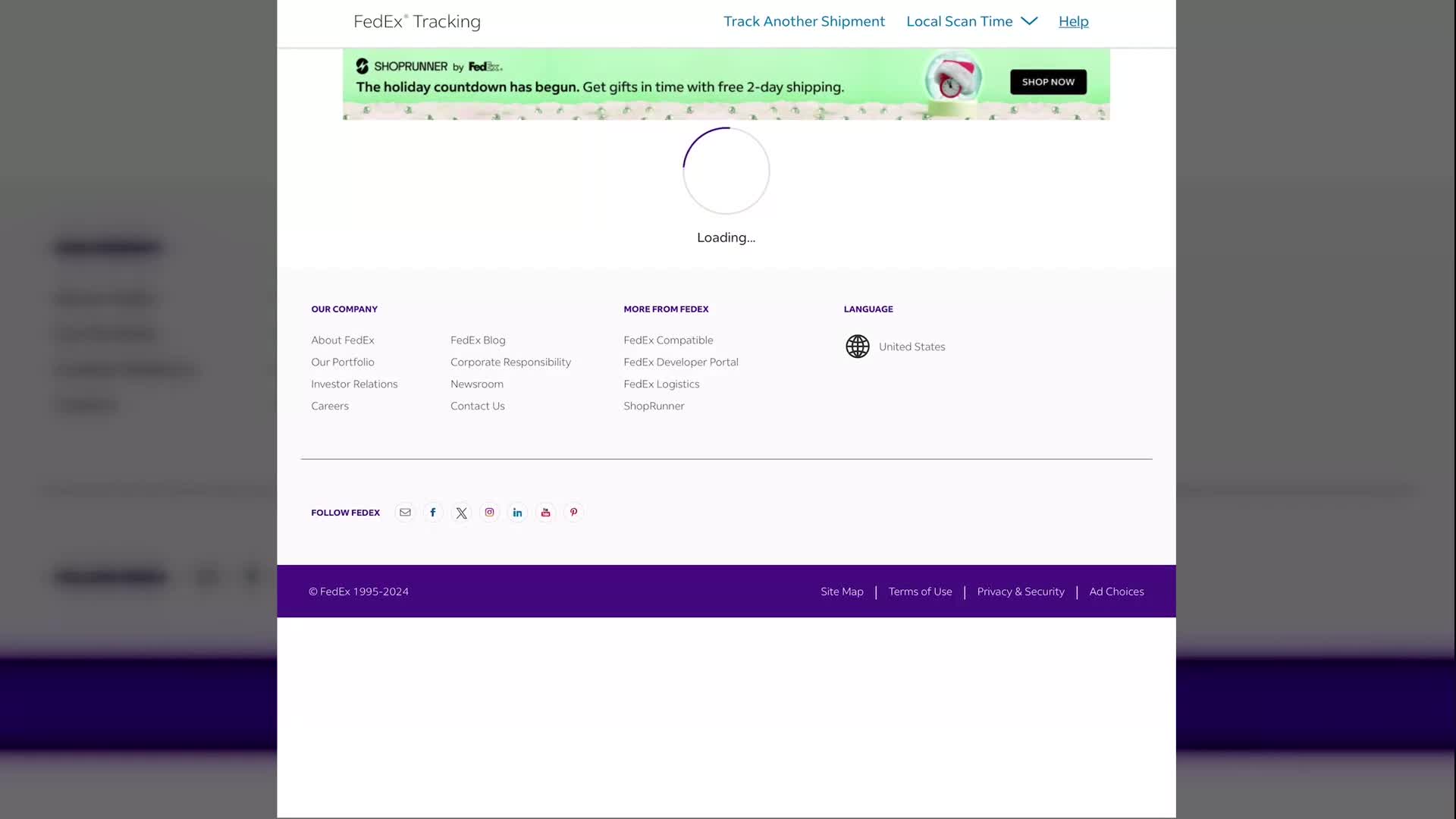The width and height of the screenshot is (1456, 819).
Task: Click the snow globe banner image
Action: point(953,82)
